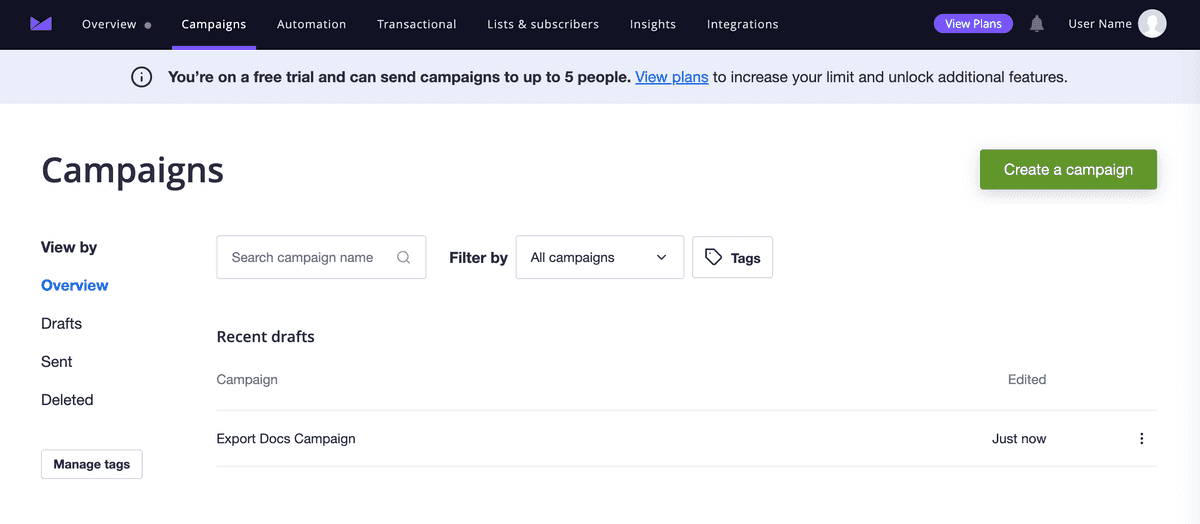Click Create a campaign button
The width and height of the screenshot is (1200, 524).
(x=1068, y=170)
